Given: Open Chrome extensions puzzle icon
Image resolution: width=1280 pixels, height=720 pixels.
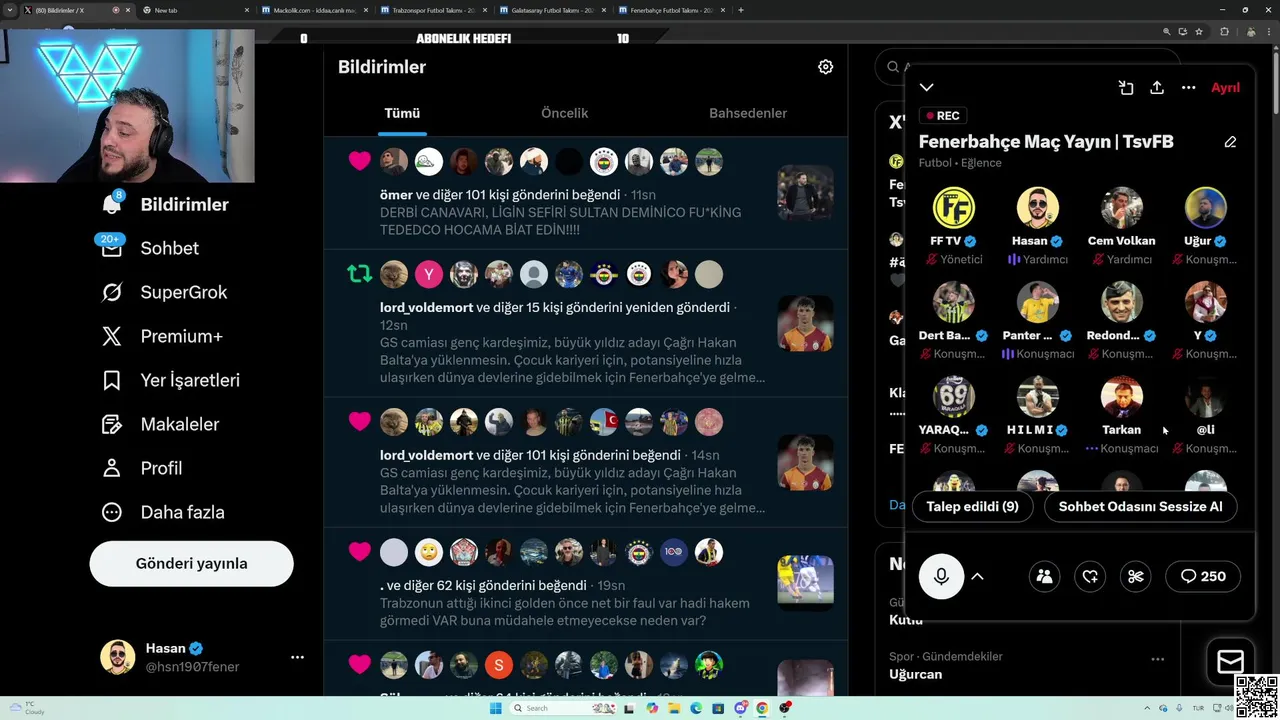Looking at the screenshot, I should click(x=1224, y=32).
